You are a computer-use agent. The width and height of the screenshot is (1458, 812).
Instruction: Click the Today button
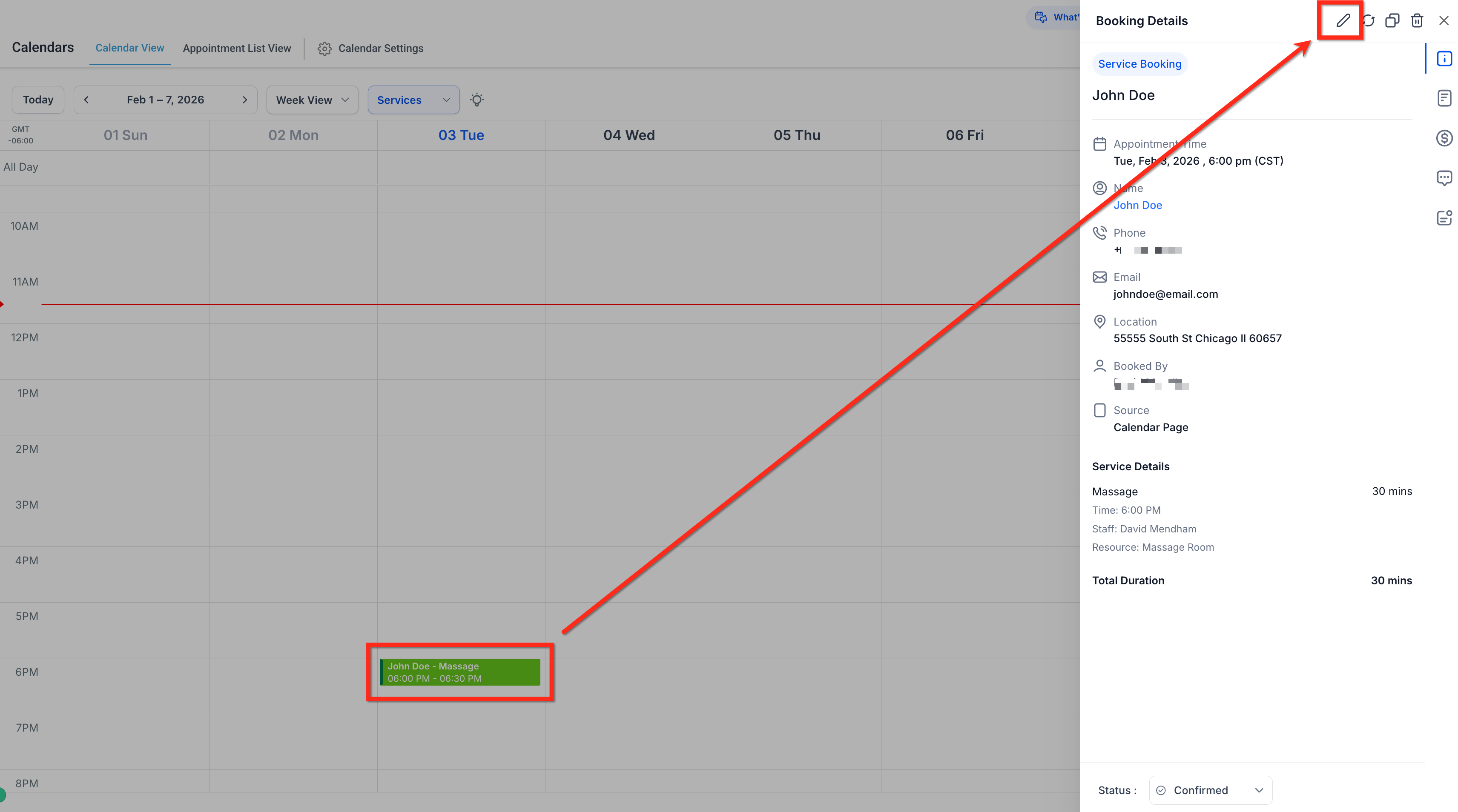click(38, 100)
